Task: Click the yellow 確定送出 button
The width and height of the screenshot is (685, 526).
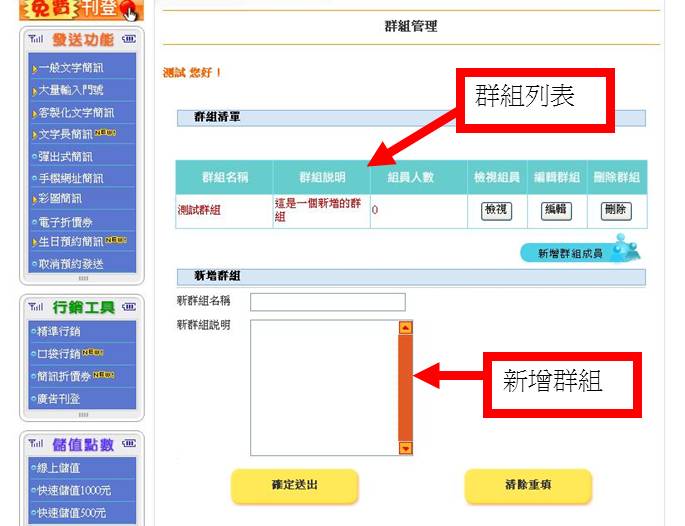Action: (294, 486)
